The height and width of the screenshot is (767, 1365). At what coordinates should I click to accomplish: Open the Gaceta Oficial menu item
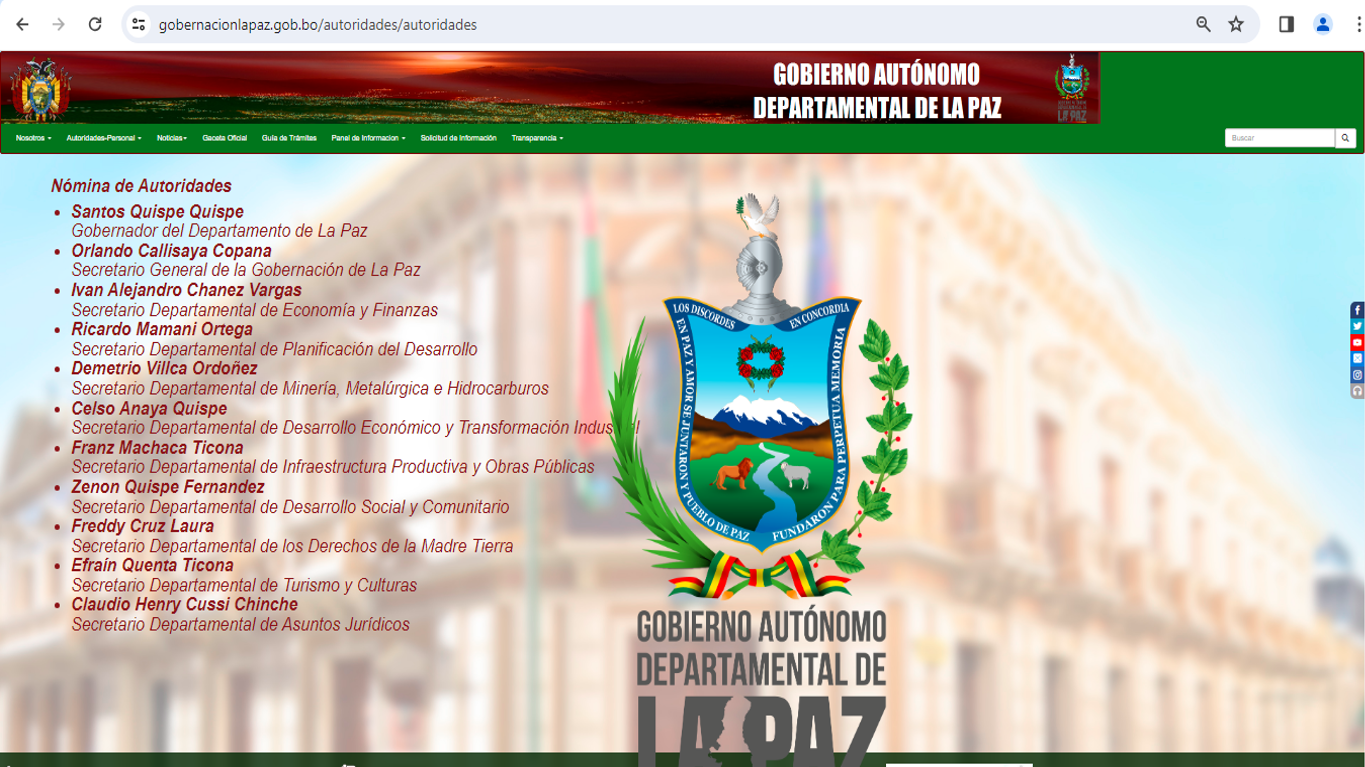coord(224,138)
